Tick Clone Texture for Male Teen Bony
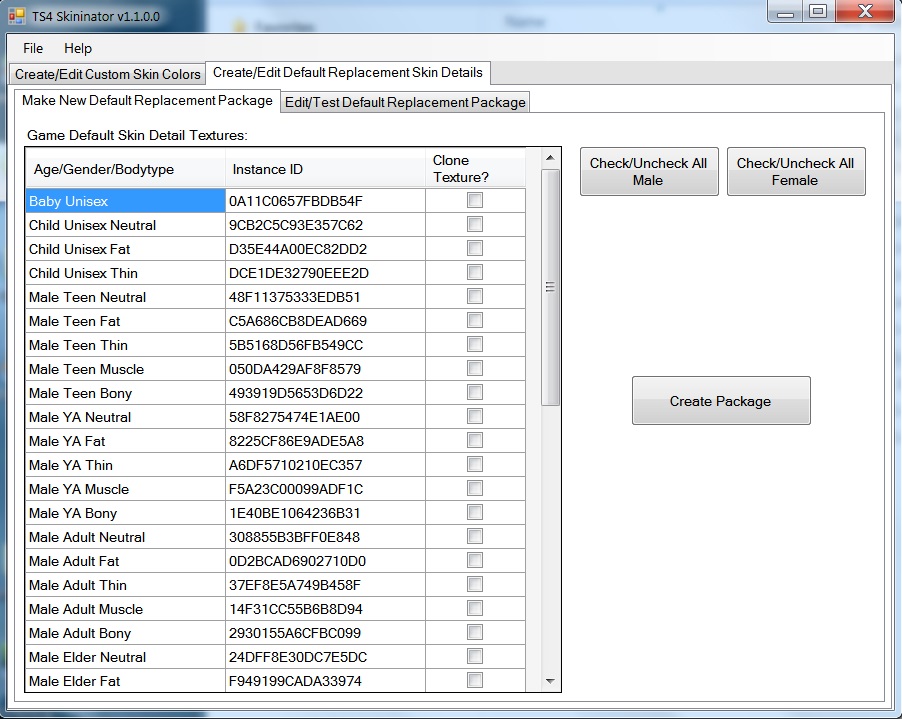The width and height of the screenshot is (902, 719). point(475,392)
